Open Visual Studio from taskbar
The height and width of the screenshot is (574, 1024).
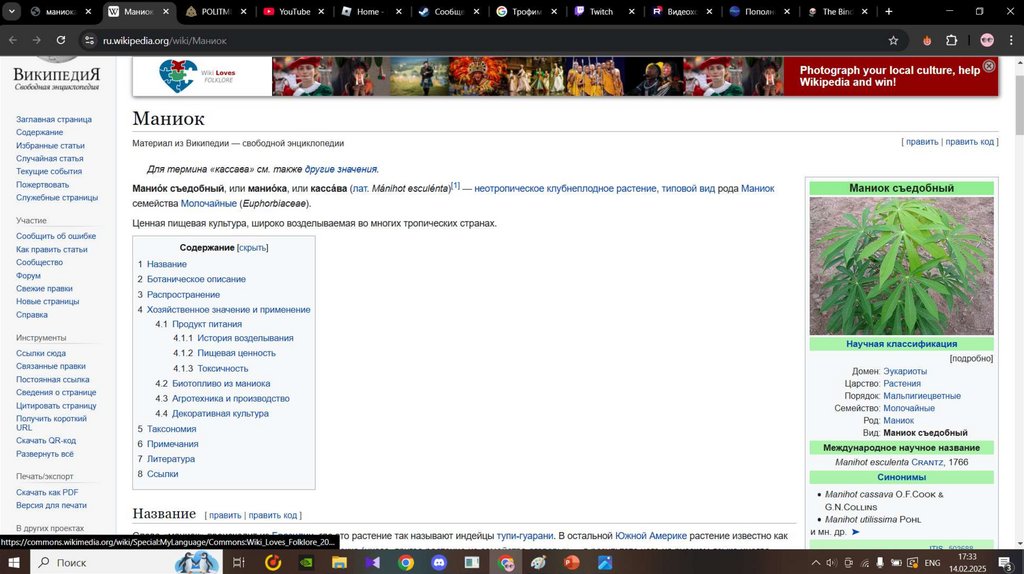coord(372,562)
